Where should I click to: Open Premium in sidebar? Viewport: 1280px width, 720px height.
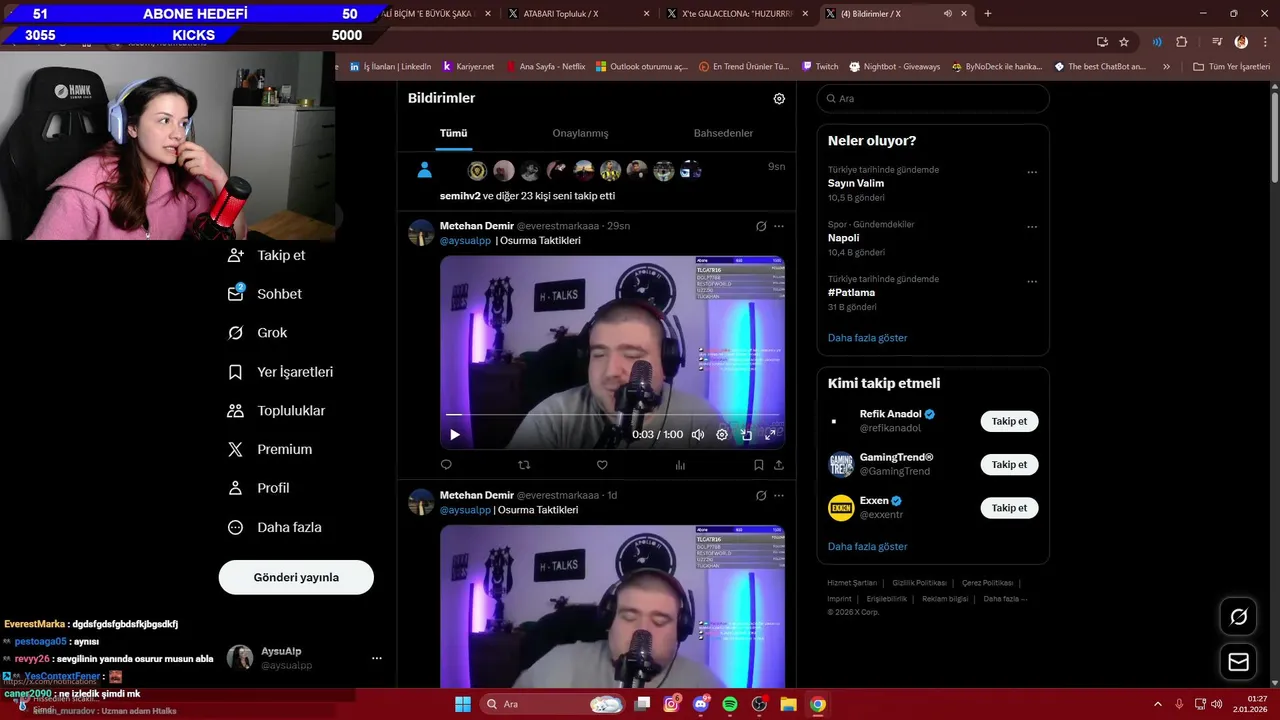pos(270,450)
